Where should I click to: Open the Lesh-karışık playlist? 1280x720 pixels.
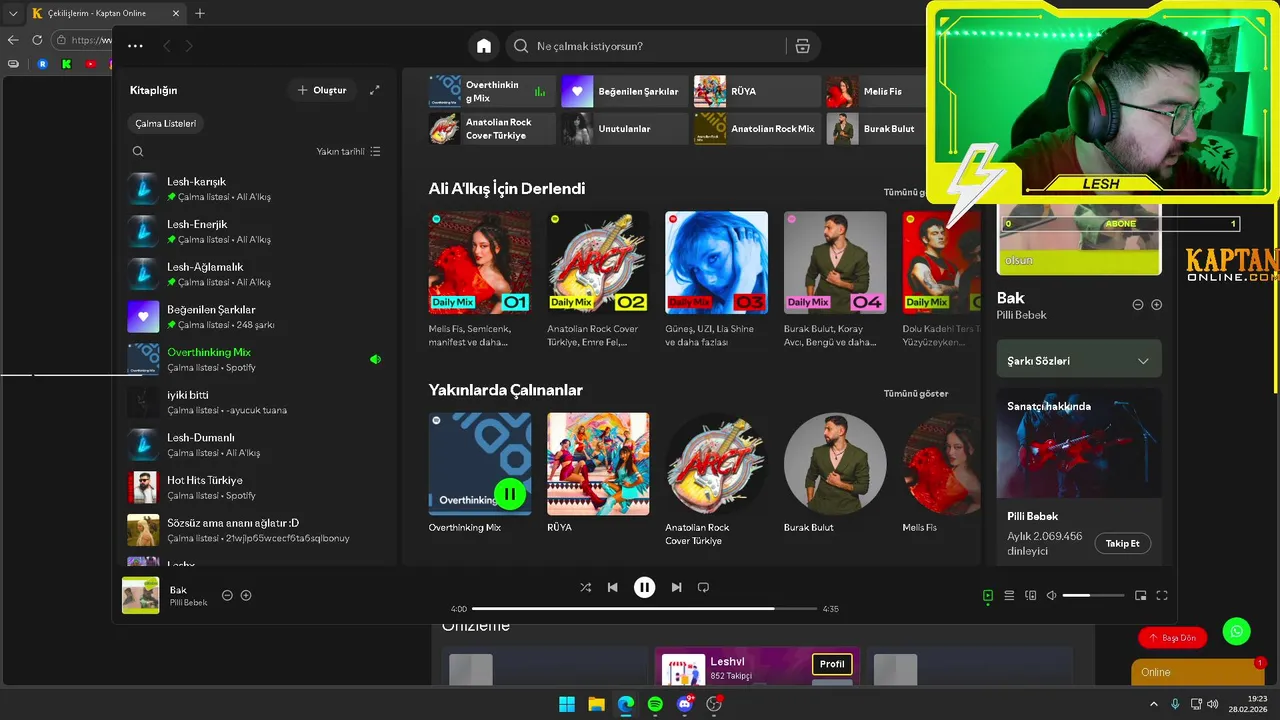point(255,189)
